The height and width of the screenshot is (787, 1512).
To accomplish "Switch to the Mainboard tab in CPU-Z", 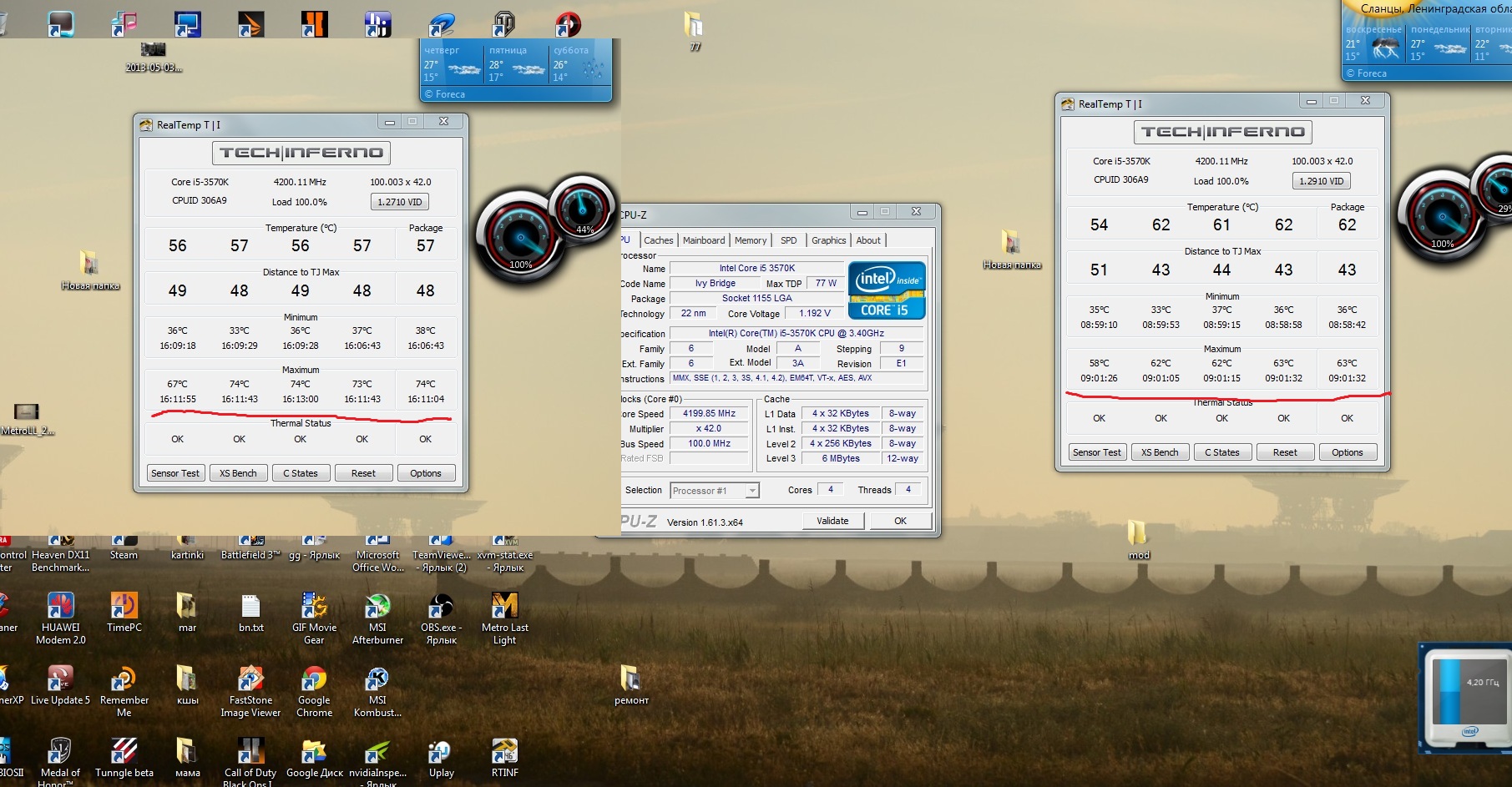I will (704, 240).
